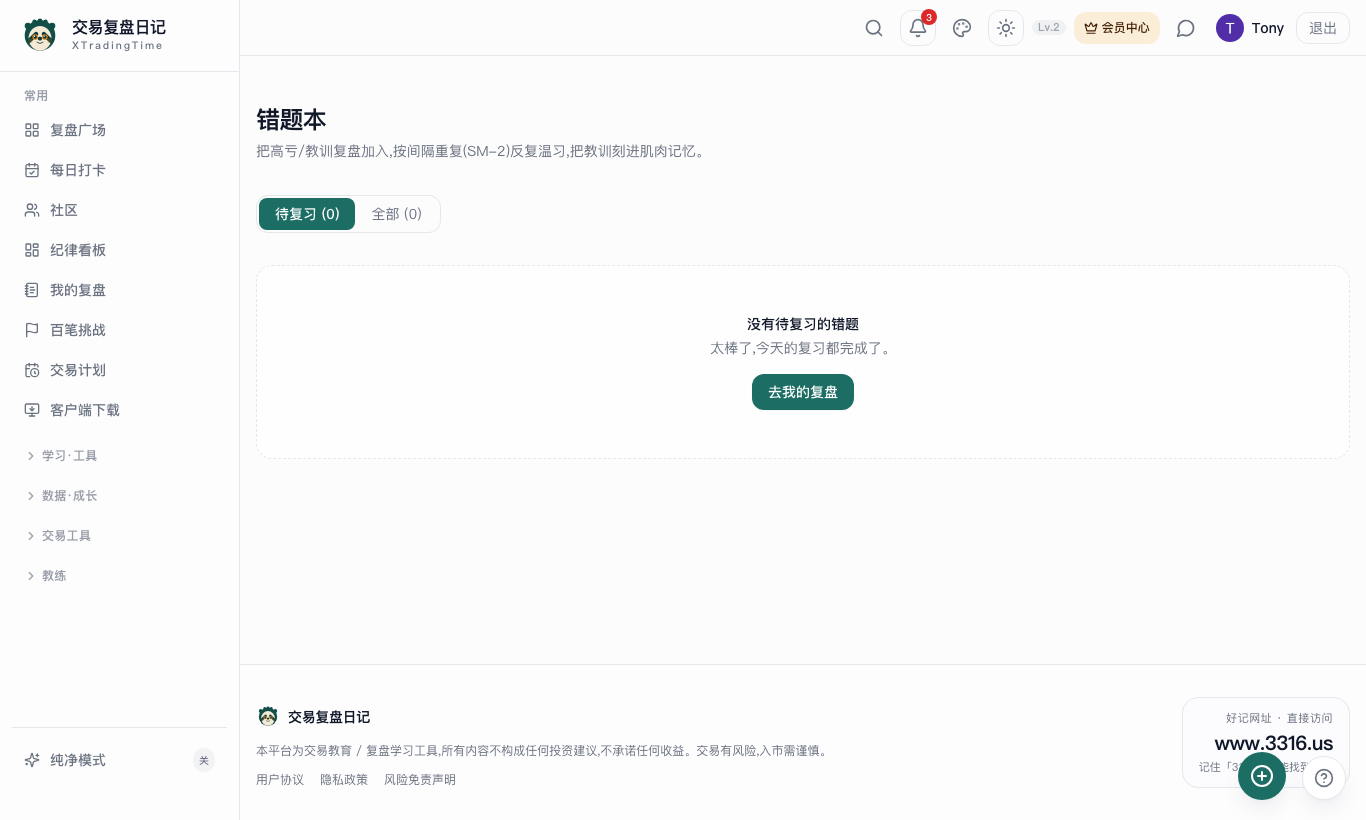1366x820 pixels.
Task: Click 没有待复习的错题 empty-state heading
Action: click(x=803, y=324)
